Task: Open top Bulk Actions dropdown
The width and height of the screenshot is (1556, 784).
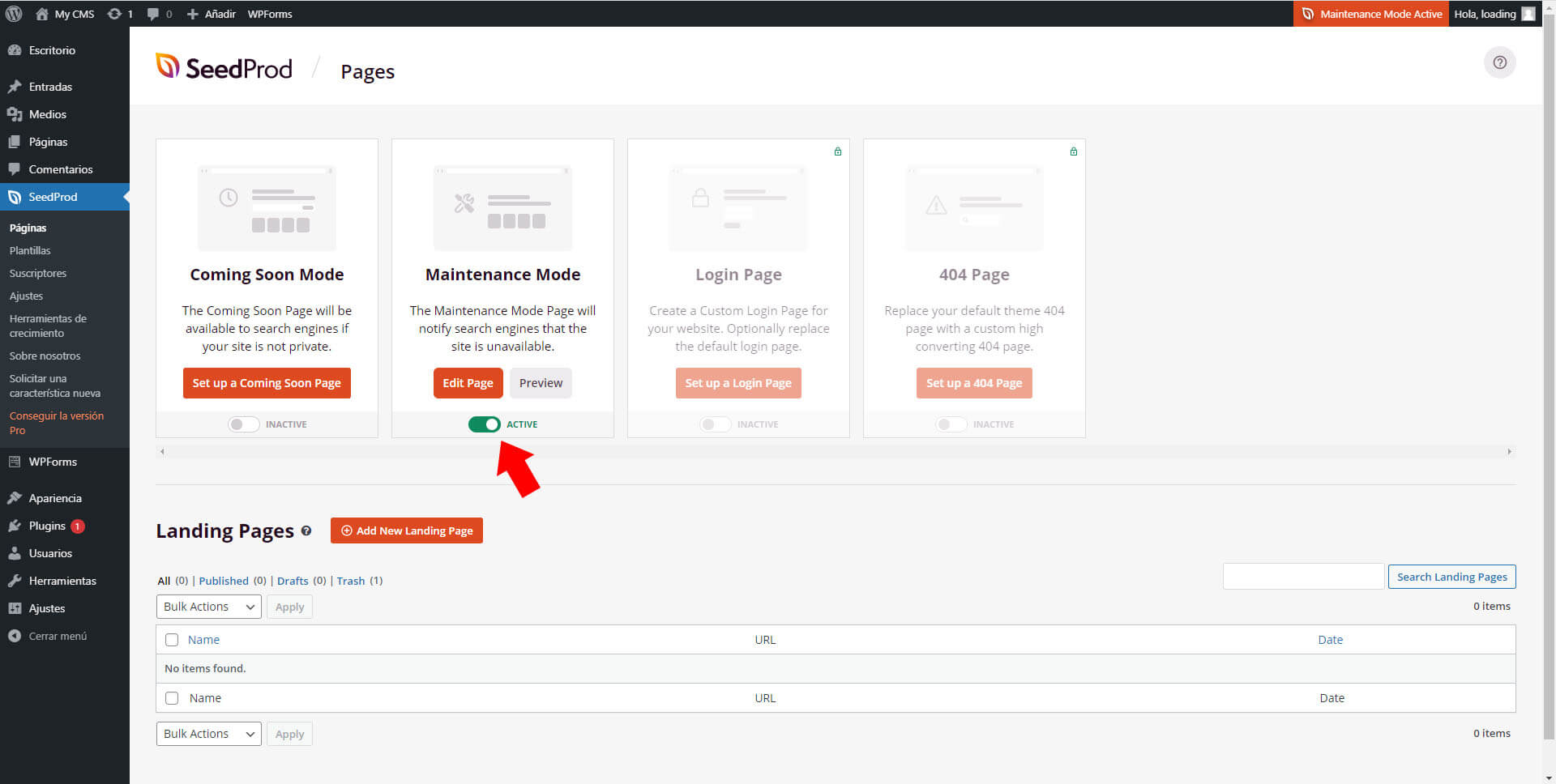Action: [209, 607]
